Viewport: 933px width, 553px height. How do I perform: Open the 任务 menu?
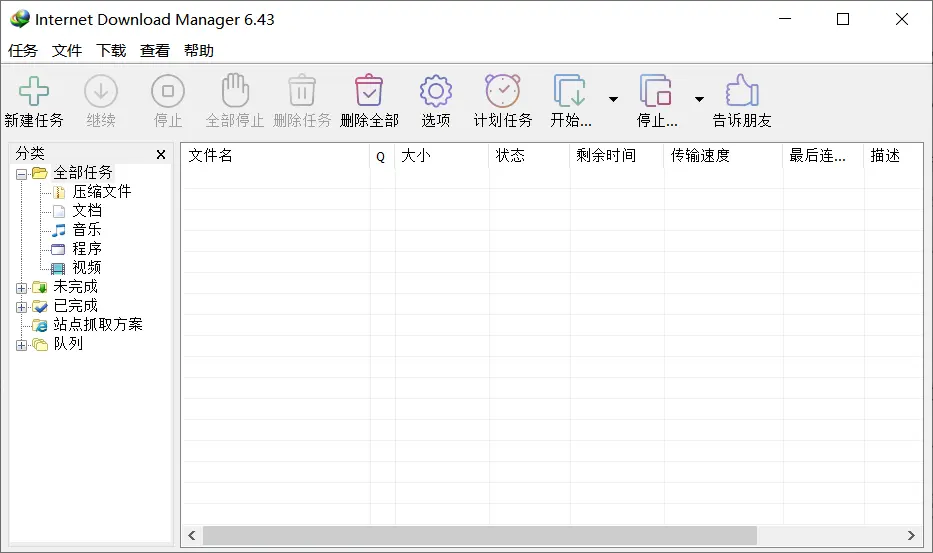click(x=23, y=51)
